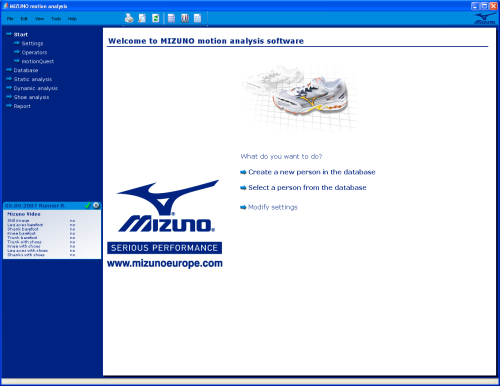Click the last page document toolbar icon
The image size is (500, 386).
[x=198, y=18]
